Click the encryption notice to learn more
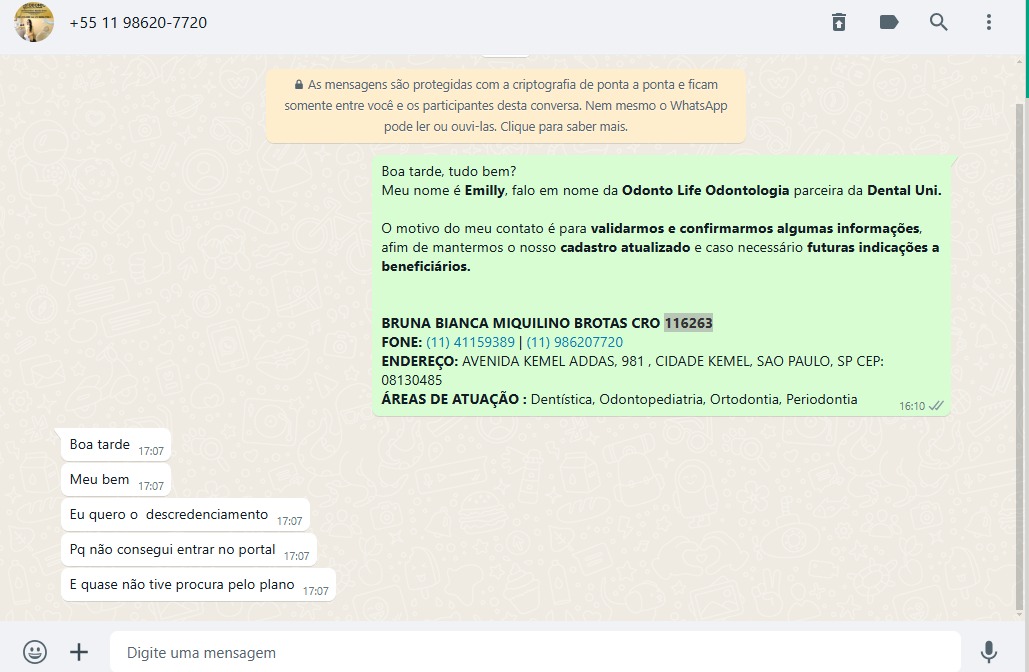This screenshot has width=1029, height=672. click(x=506, y=106)
